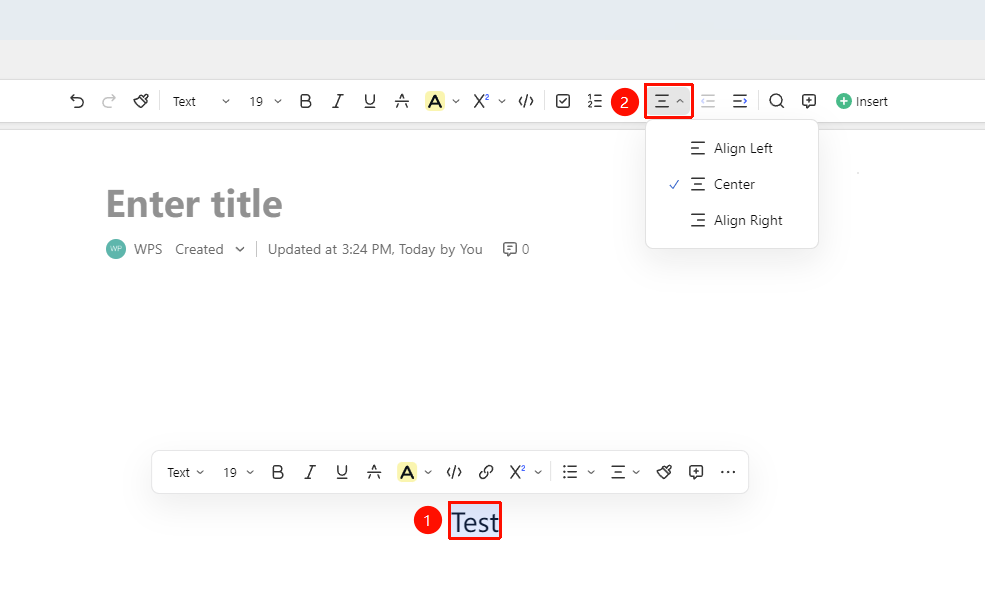Viewport: 985px width, 597px height.
Task: Toggle Bold in the top toolbar
Action: (305, 101)
